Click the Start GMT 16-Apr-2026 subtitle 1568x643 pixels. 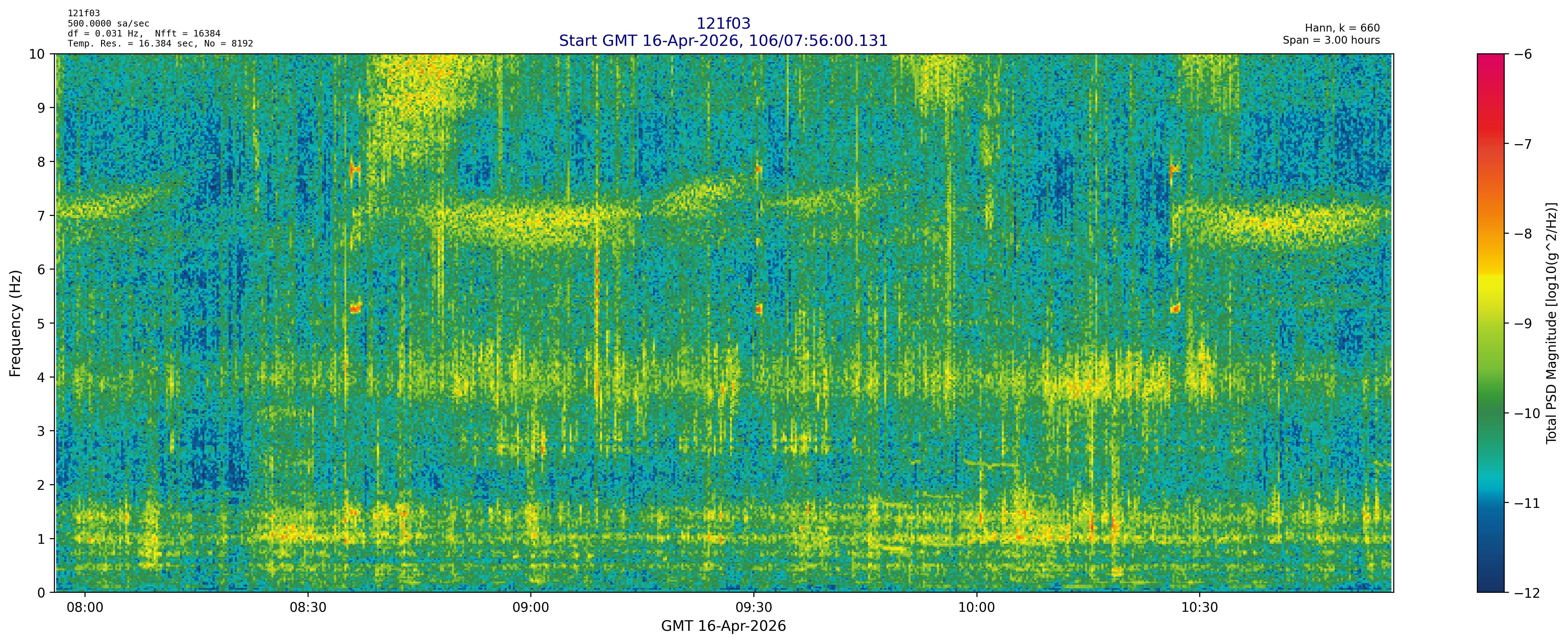[x=723, y=41]
